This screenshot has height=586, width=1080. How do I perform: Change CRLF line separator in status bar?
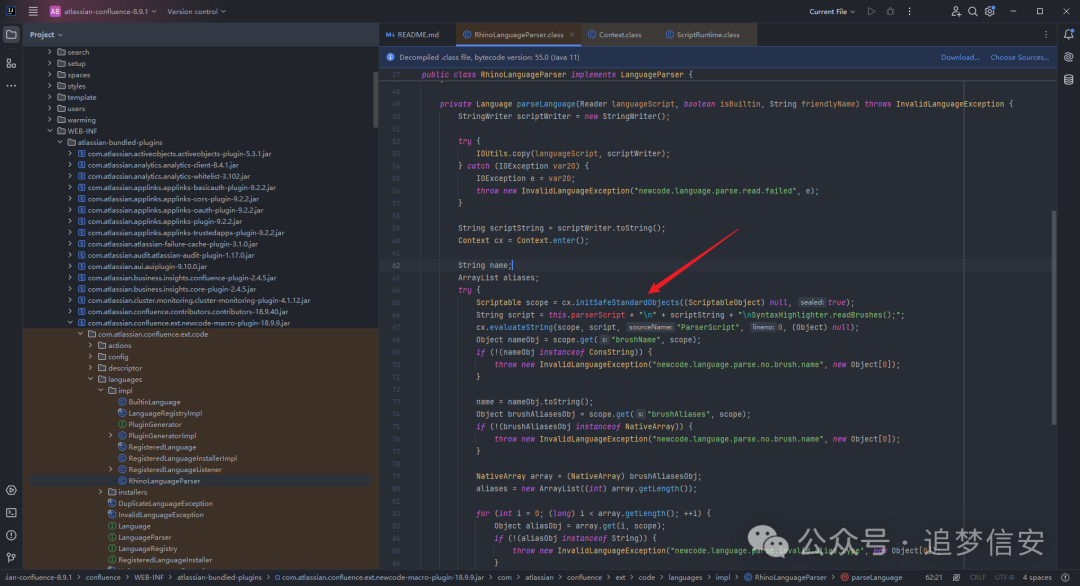pos(977,578)
